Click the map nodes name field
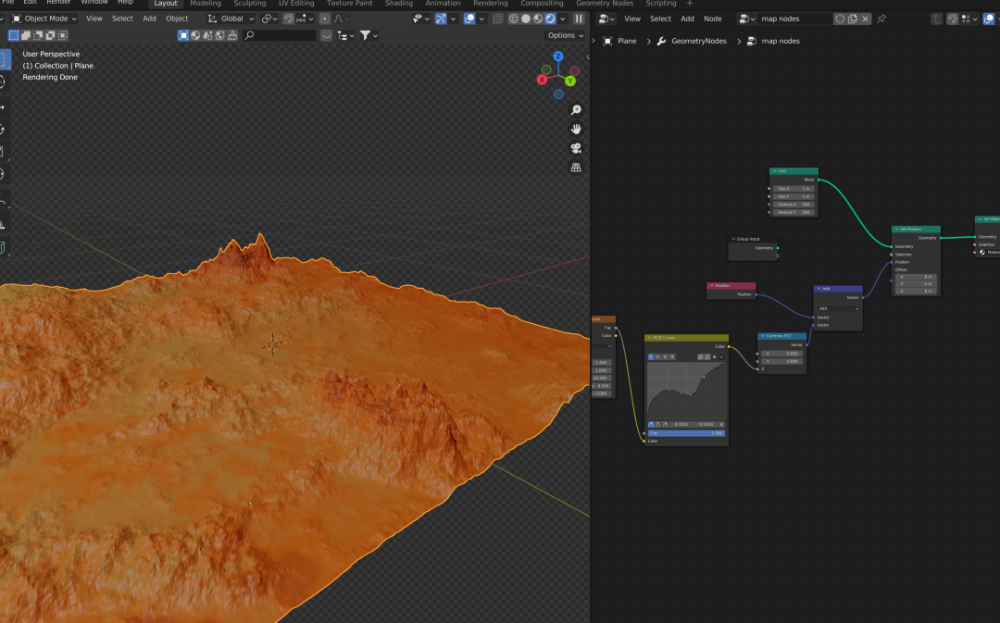 [x=795, y=18]
